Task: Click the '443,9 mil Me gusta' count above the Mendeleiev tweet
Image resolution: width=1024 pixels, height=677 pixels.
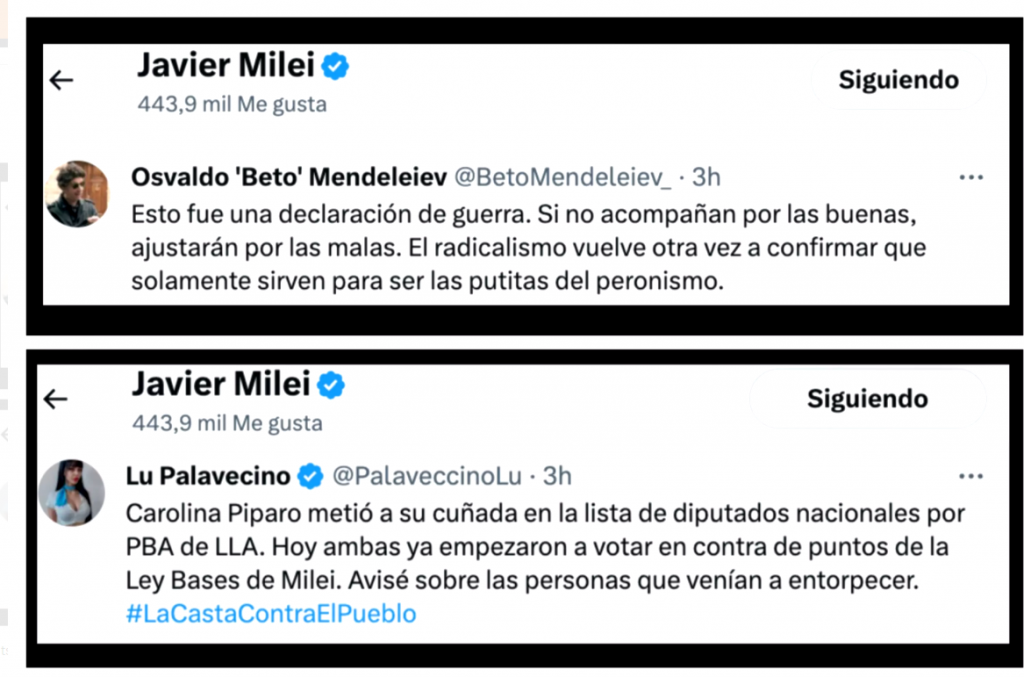Action: click(x=232, y=104)
